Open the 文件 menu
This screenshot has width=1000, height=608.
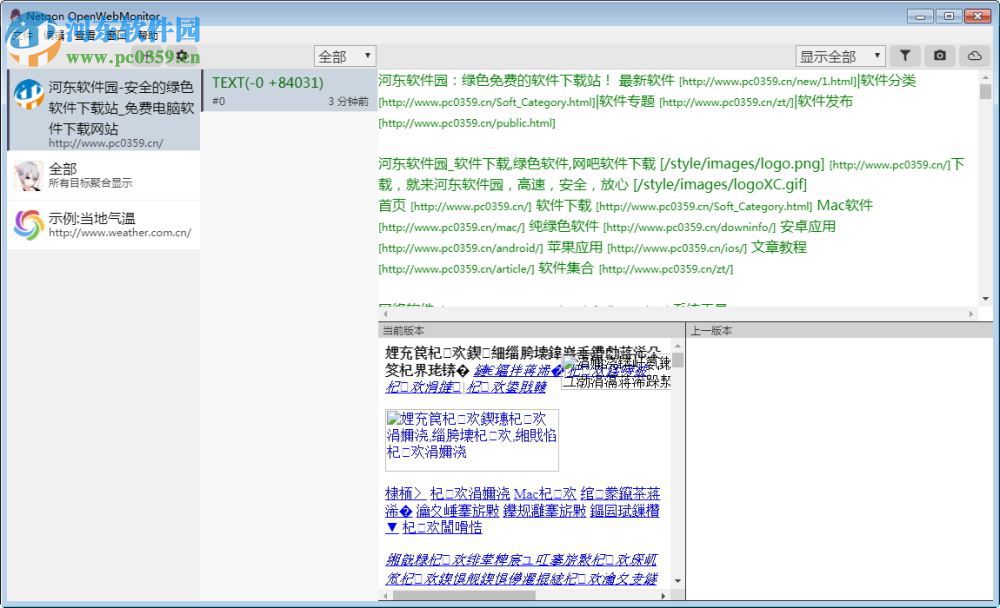click(x=22, y=34)
